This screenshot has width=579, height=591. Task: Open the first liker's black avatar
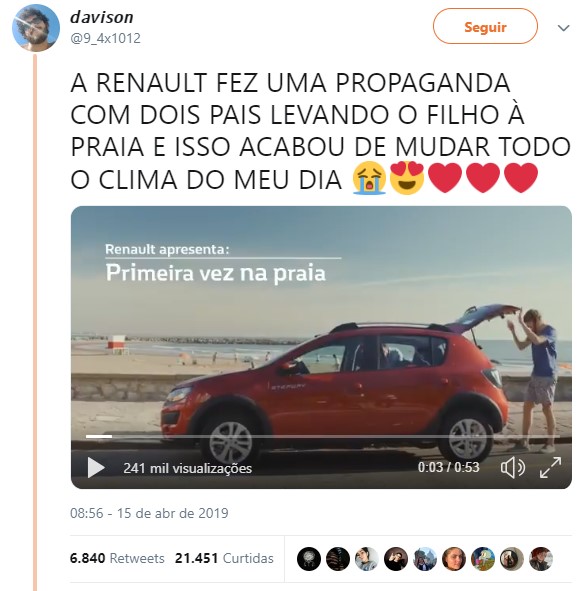pos(309,559)
